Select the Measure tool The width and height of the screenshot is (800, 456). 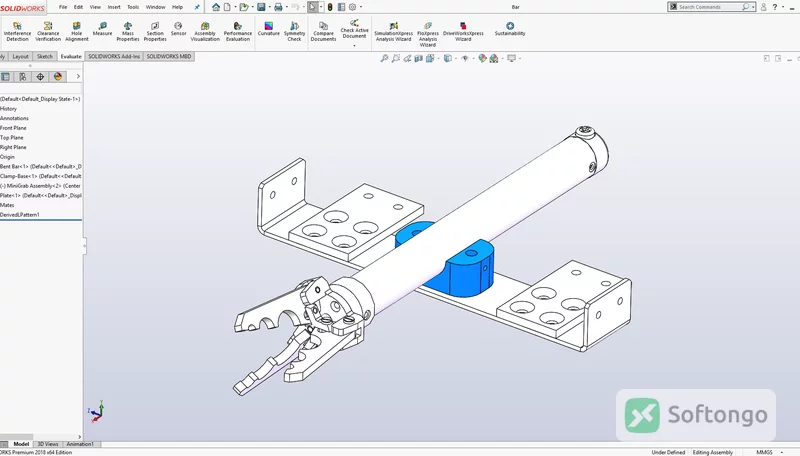102,29
